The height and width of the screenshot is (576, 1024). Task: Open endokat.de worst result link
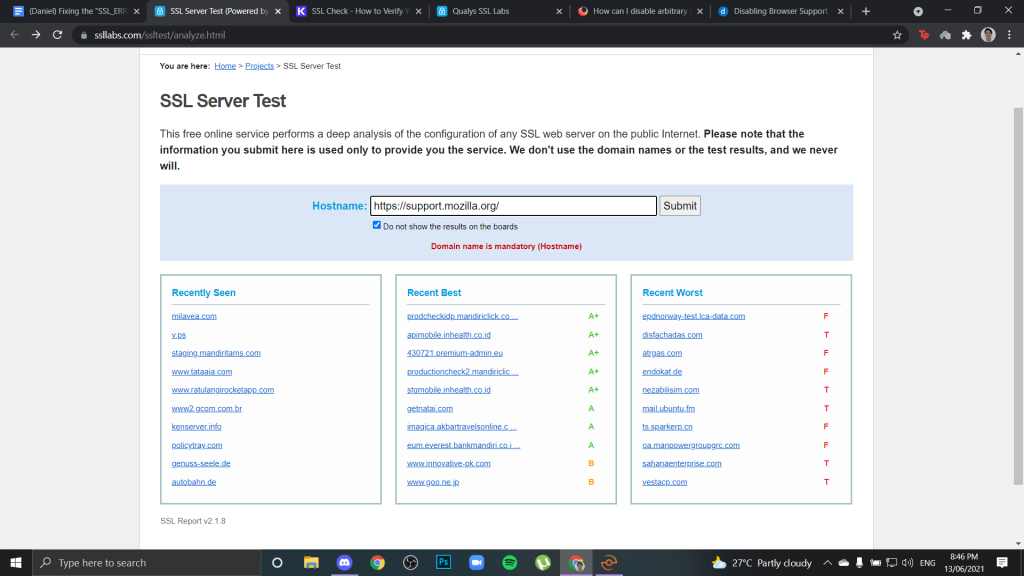coord(662,372)
